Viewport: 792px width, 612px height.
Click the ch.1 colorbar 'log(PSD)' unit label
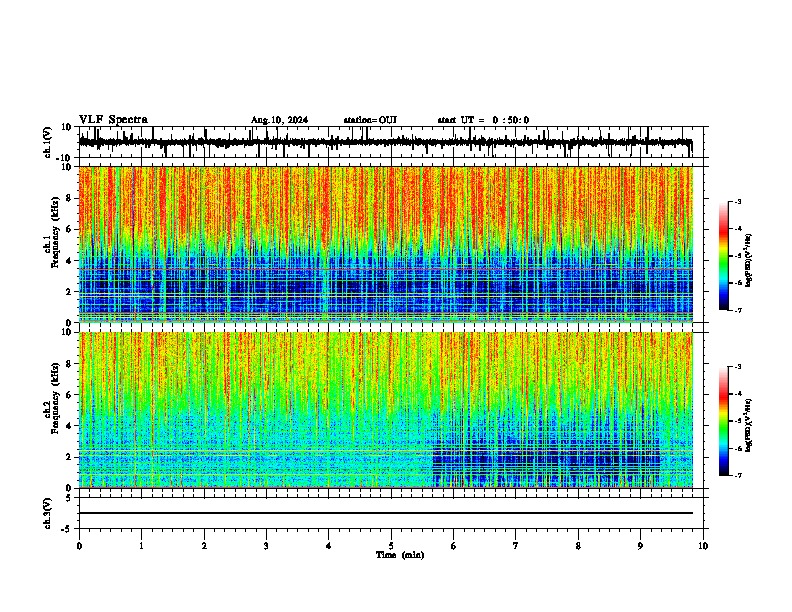pyautogui.click(x=749, y=260)
